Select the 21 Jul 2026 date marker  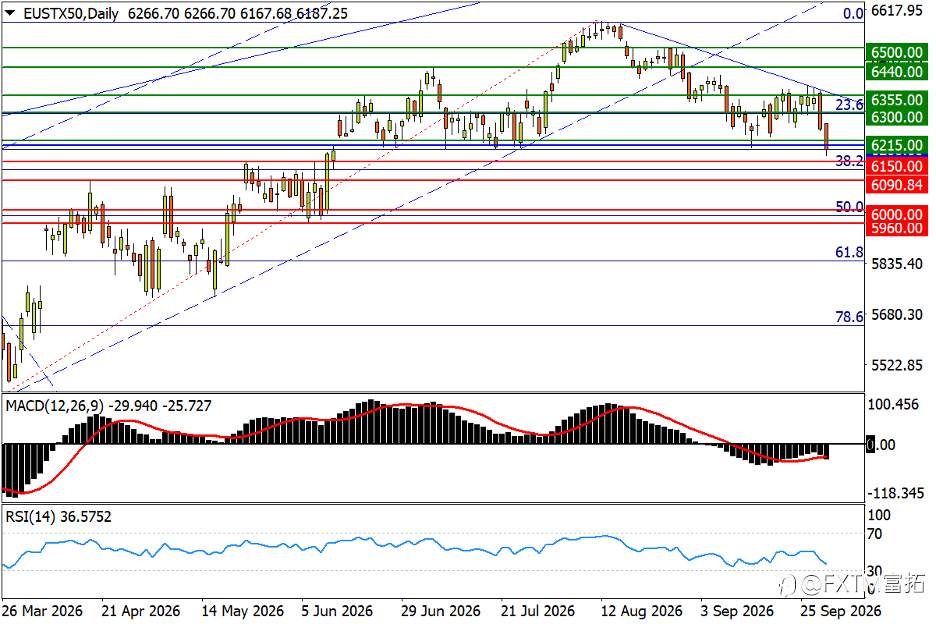pos(538,611)
